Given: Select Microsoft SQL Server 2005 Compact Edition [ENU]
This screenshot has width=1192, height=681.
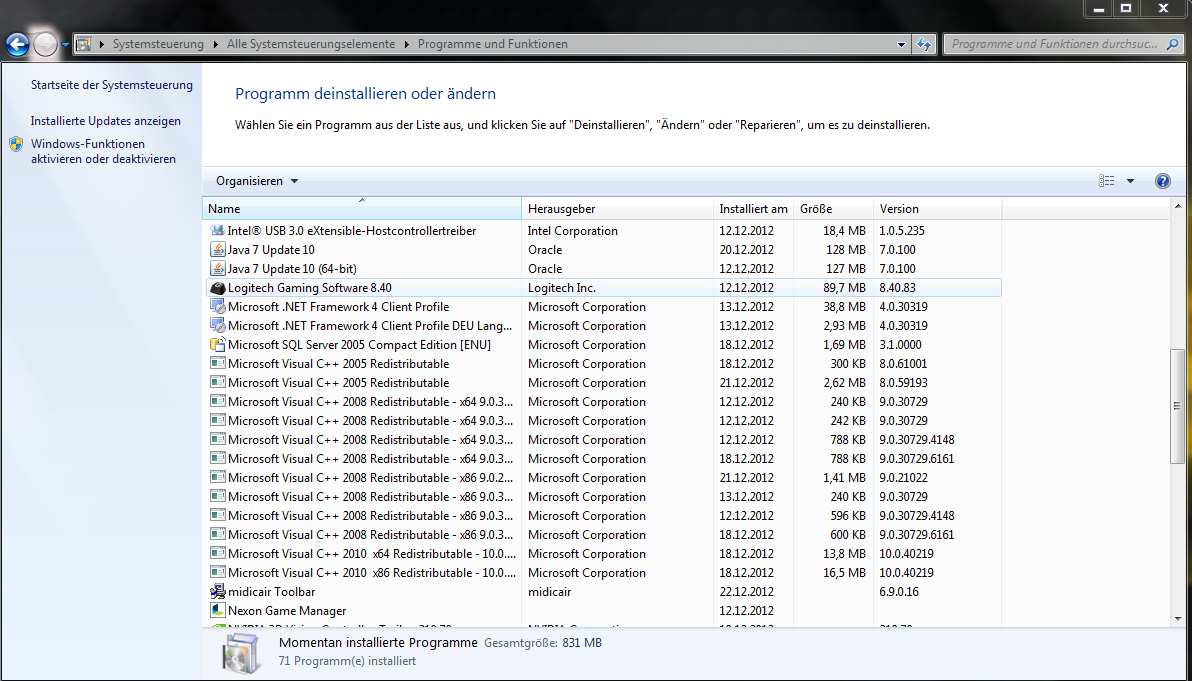Looking at the screenshot, I should pos(360,344).
